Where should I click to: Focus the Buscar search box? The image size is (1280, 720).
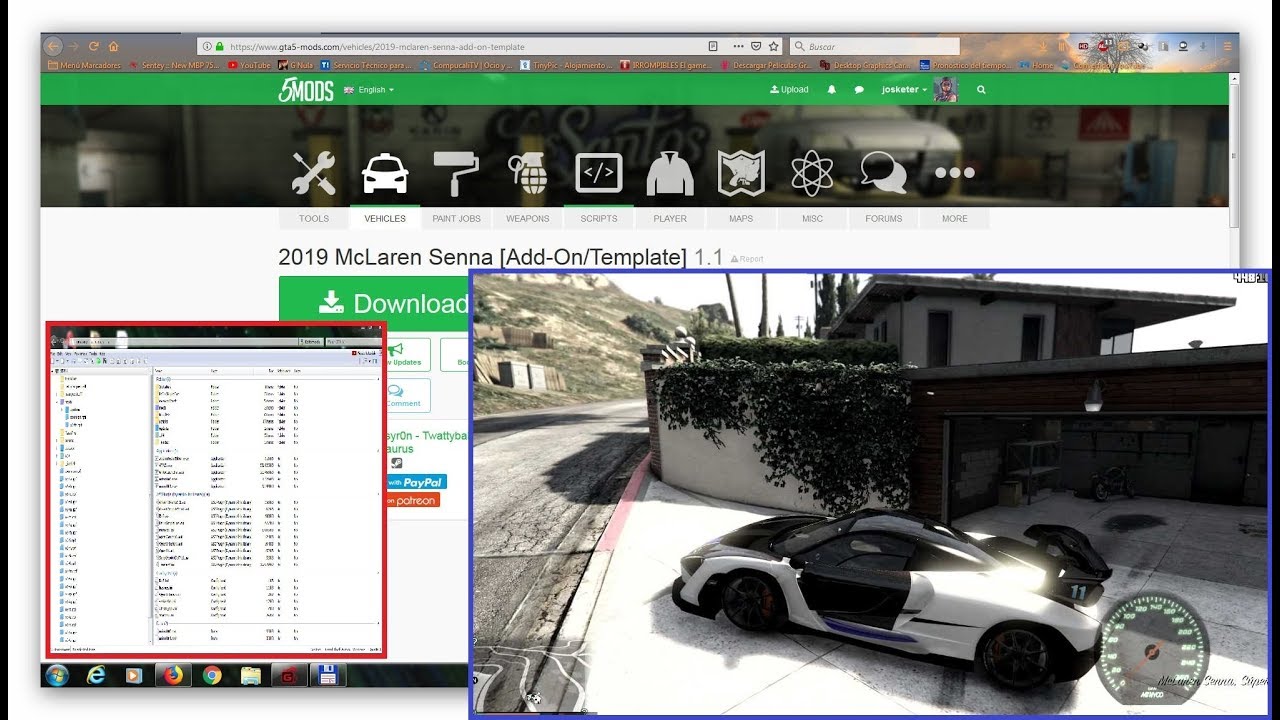[x=875, y=46]
